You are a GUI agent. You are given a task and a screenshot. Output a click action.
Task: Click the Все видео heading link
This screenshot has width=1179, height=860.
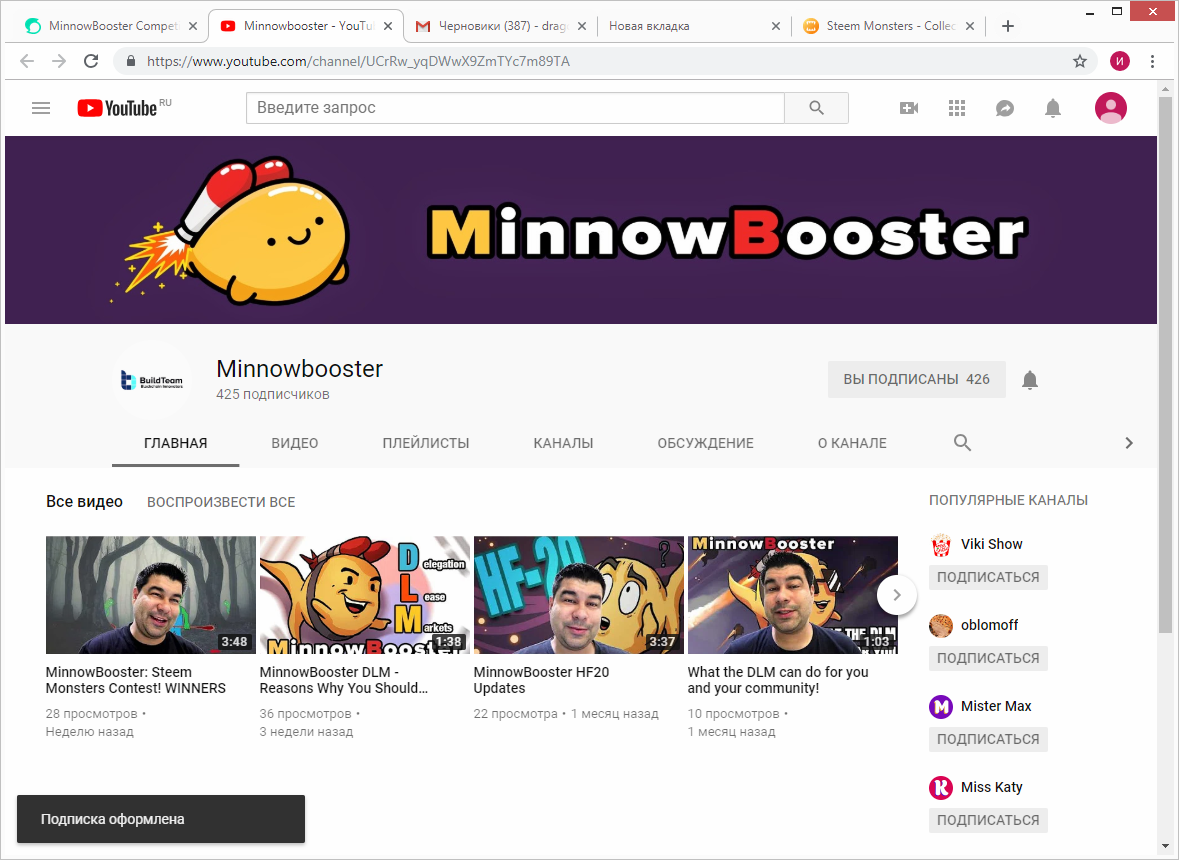click(84, 501)
